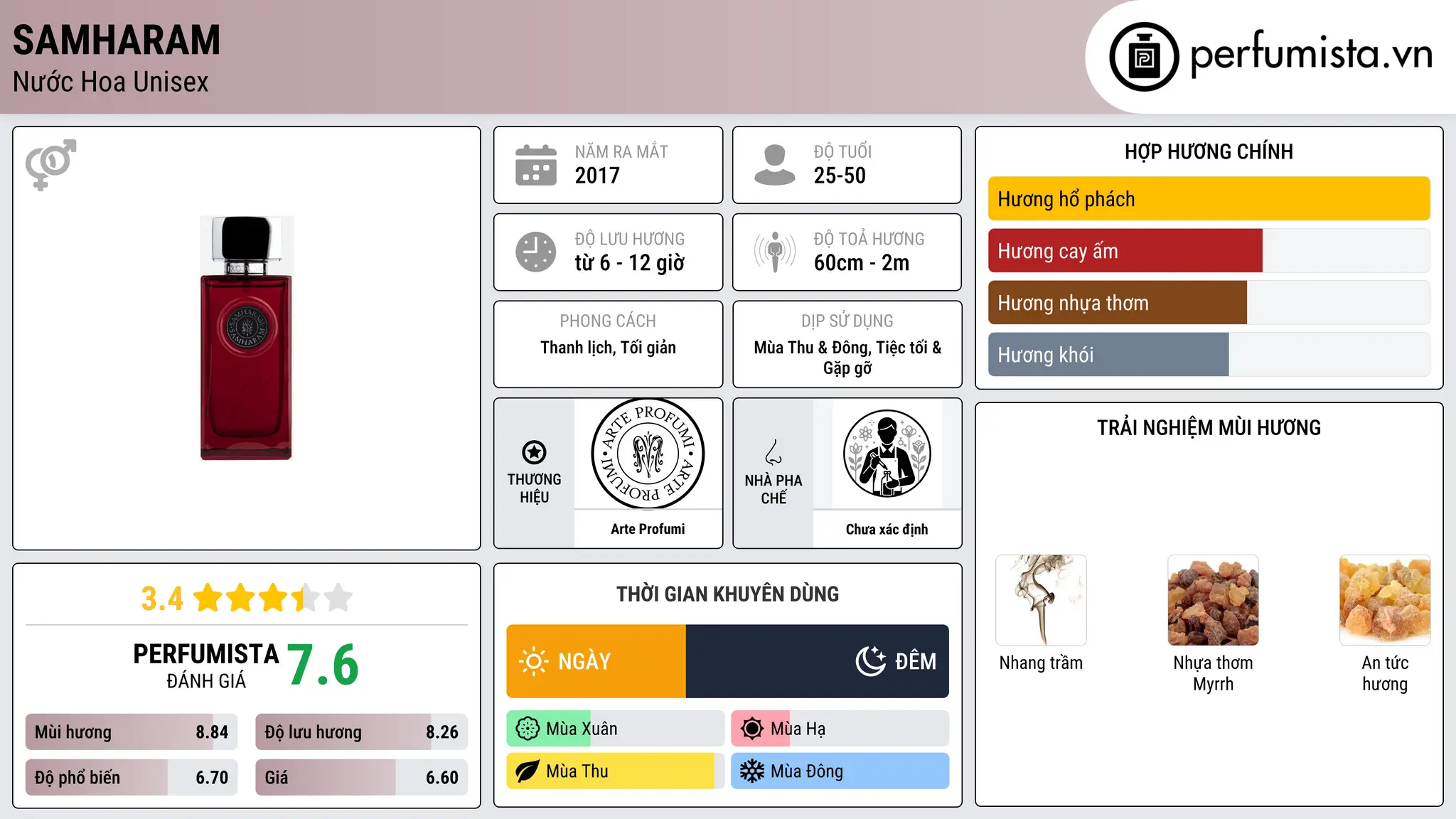Click the Hợp hương chính heading
This screenshot has width=1456, height=819.
pos(1209,151)
